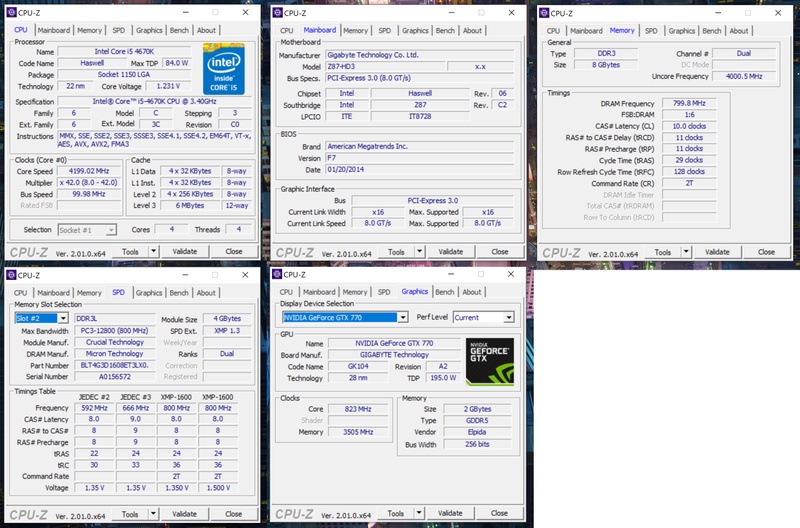Click Tools button in SPD window
The width and height of the screenshot is (800, 528).
(130, 514)
